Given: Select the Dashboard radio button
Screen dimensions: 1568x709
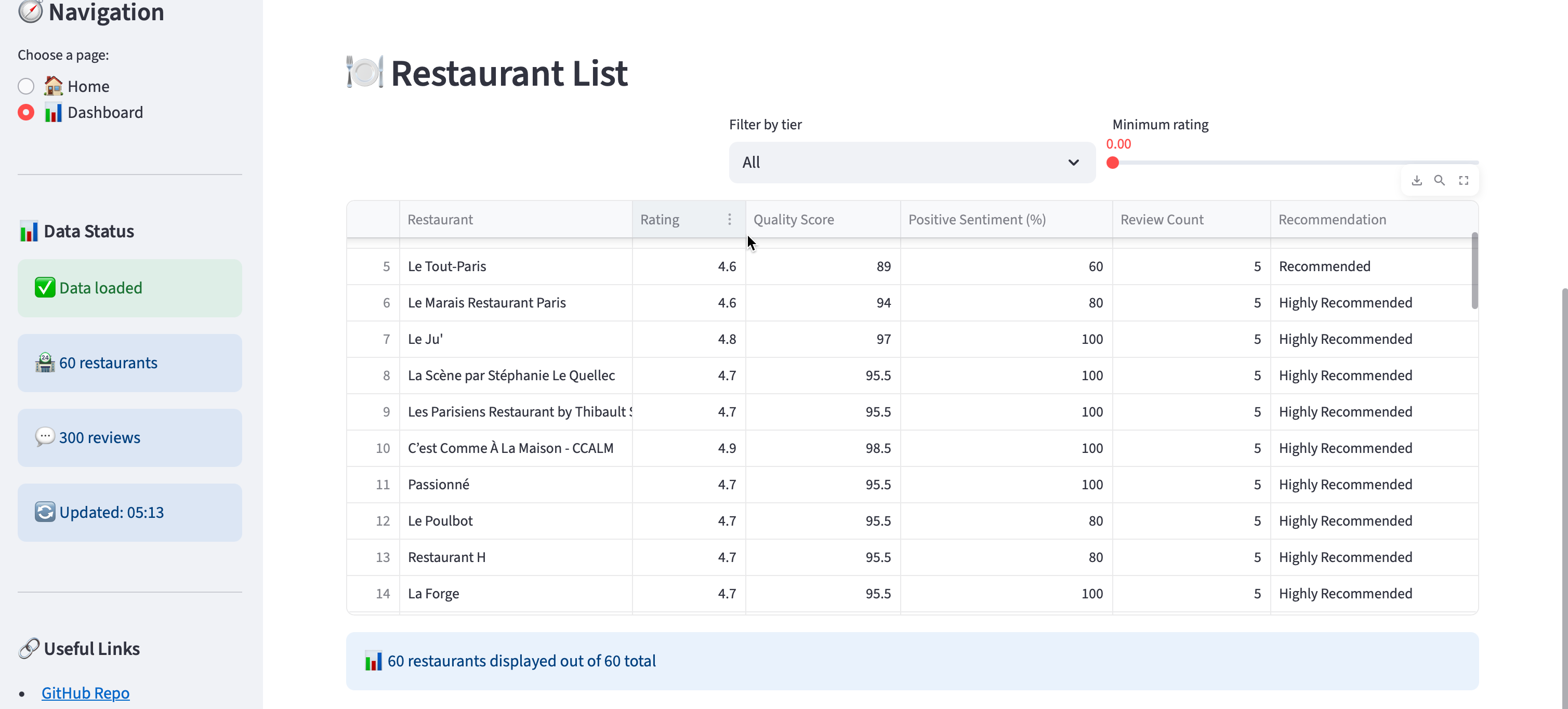Looking at the screenshot, I should point(26,113).
